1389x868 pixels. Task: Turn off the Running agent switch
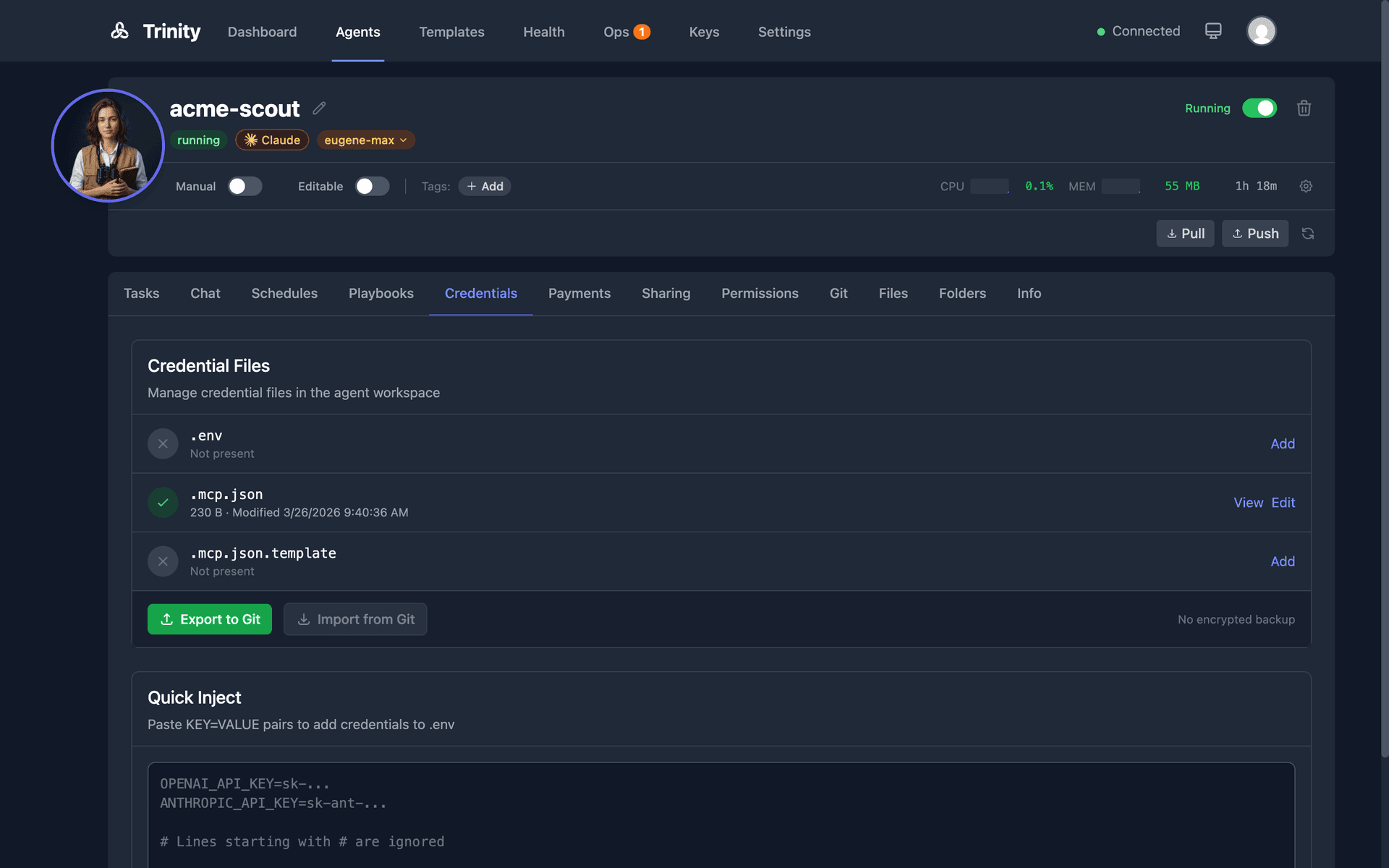click(x=1260, y=109)
